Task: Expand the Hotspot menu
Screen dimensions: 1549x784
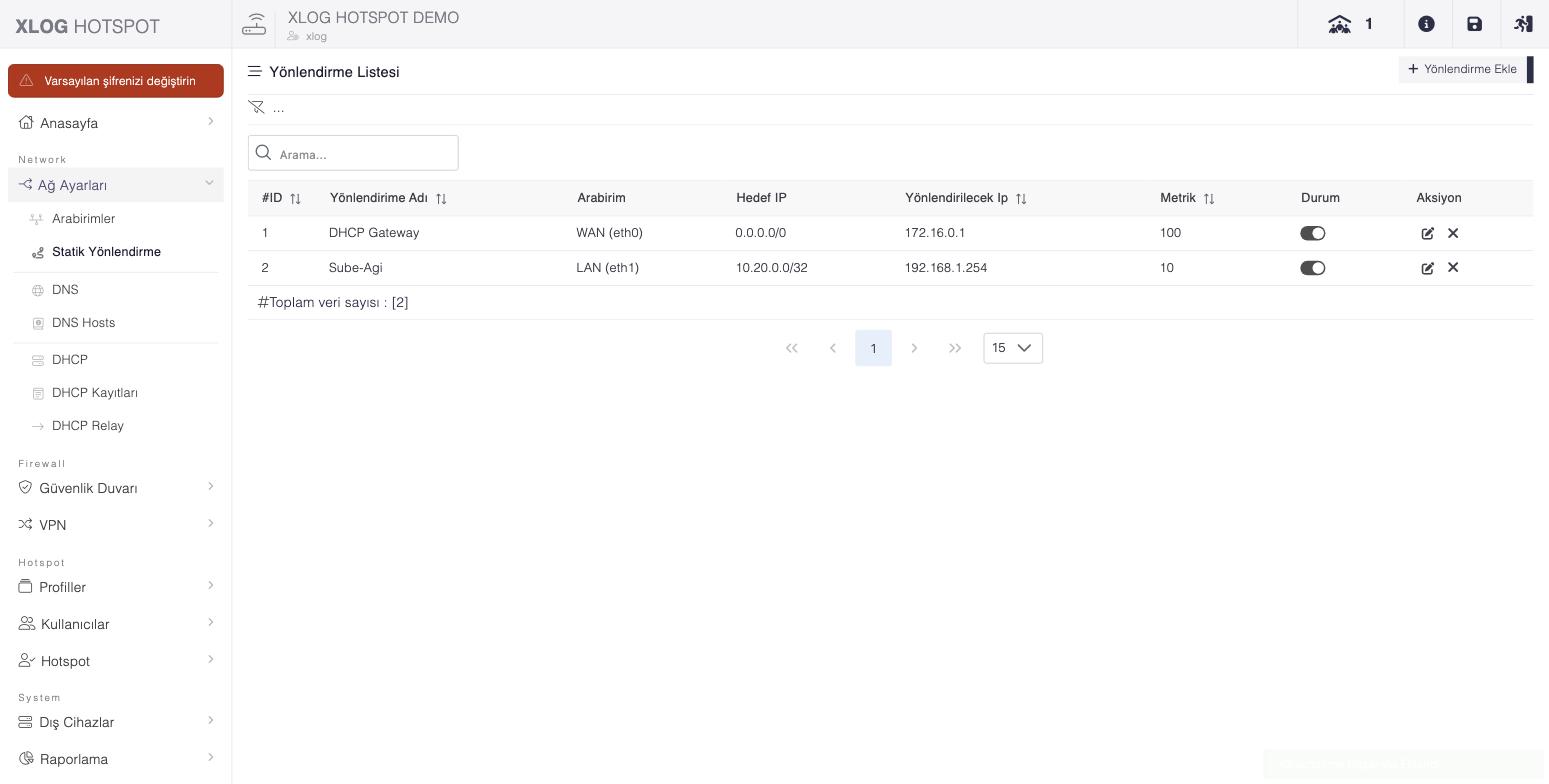Action: click(116, 661)
